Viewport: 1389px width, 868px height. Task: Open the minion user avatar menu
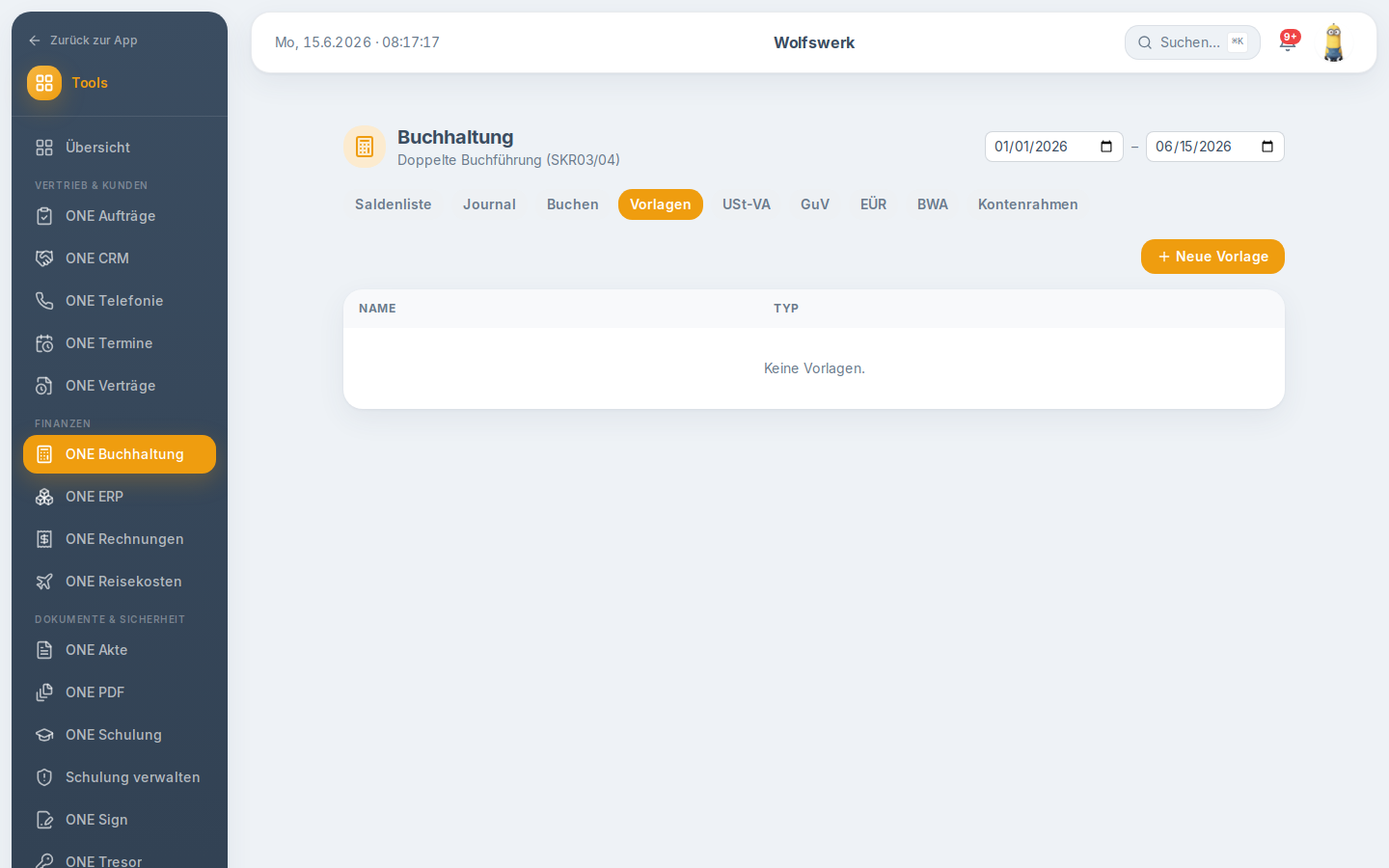click(1333, 42)
